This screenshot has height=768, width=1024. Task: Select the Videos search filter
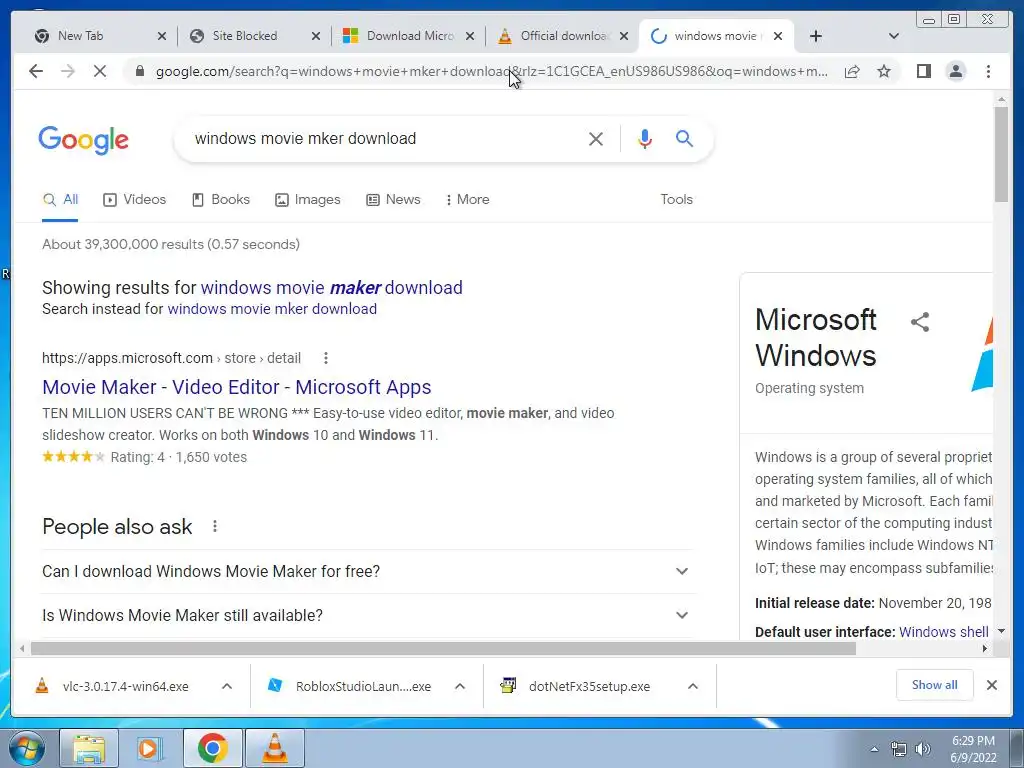(135, 200)
